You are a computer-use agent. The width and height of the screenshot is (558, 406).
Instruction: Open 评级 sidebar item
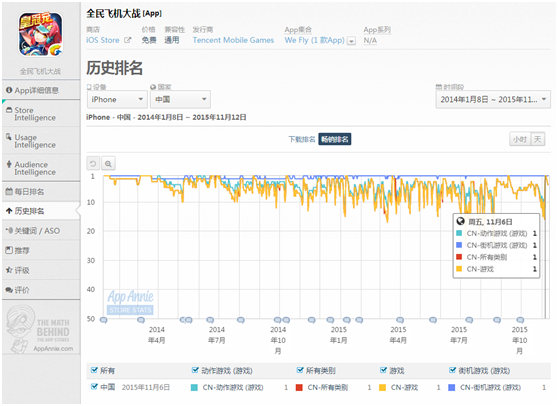click(x=41, y=270)
